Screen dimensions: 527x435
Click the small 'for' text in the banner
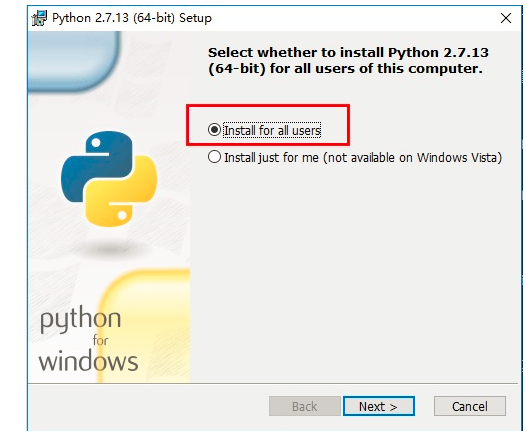point(100,340)
